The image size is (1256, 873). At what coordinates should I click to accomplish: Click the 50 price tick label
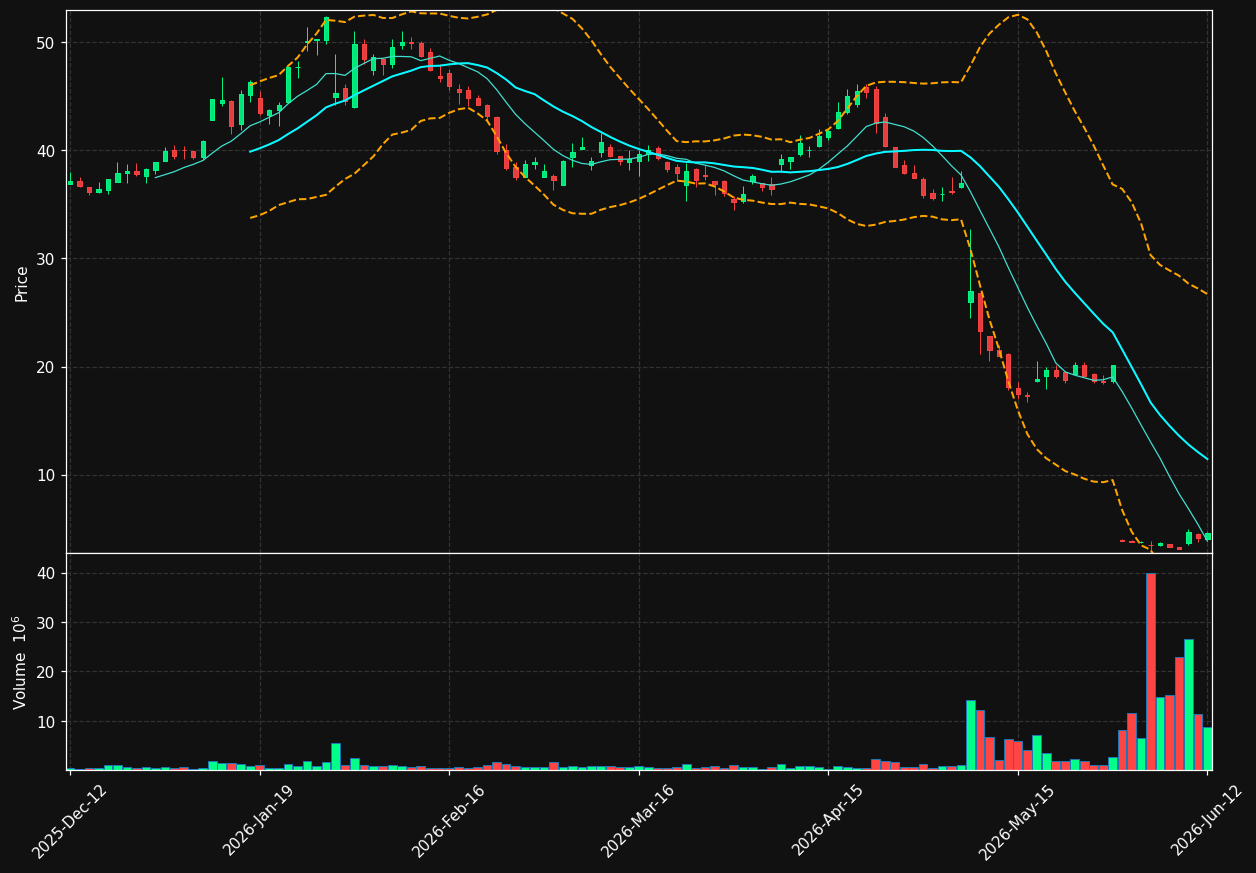46,43
